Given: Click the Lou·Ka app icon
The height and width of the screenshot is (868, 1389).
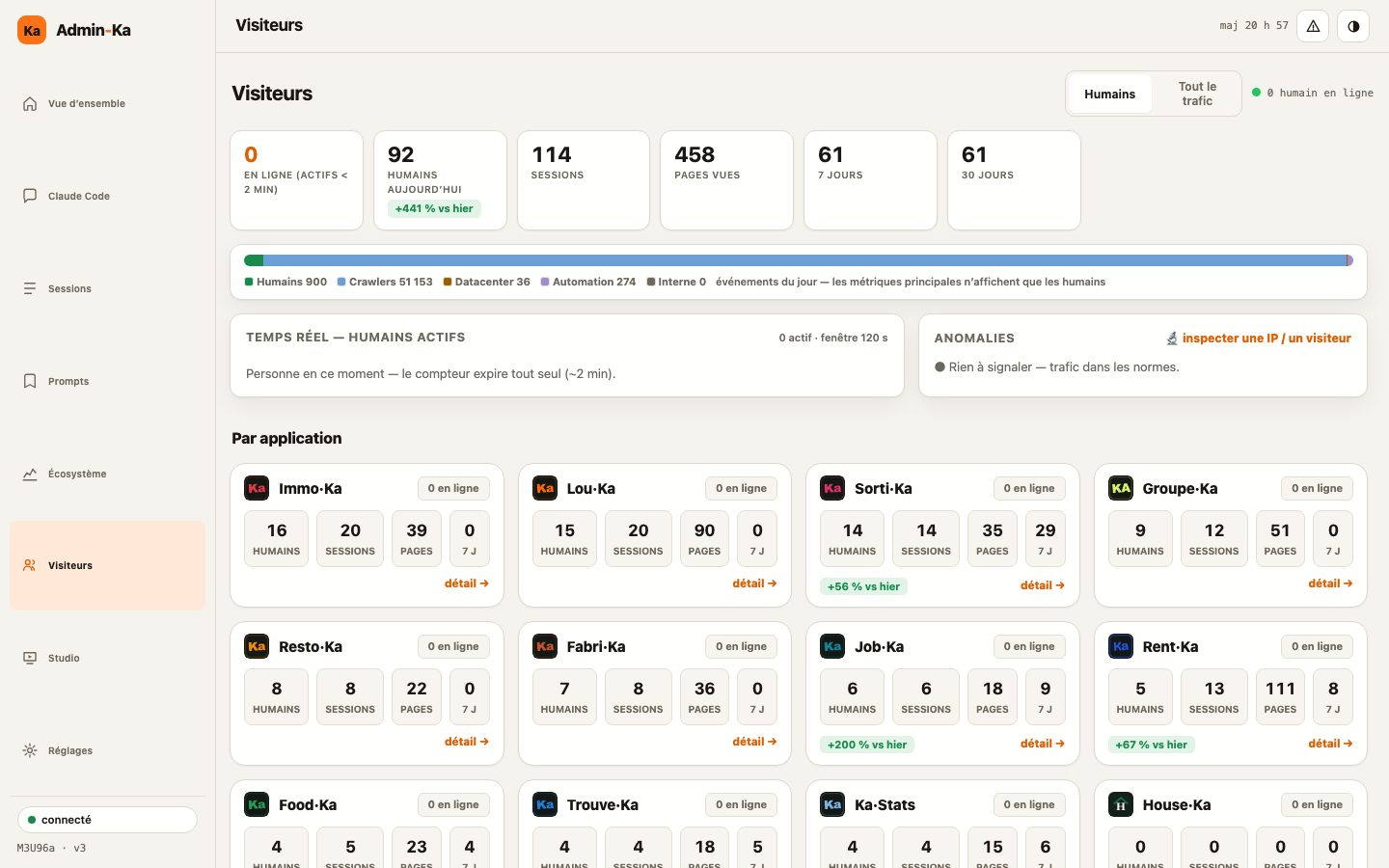Looking at the screenshot, I should coord(545,488).
